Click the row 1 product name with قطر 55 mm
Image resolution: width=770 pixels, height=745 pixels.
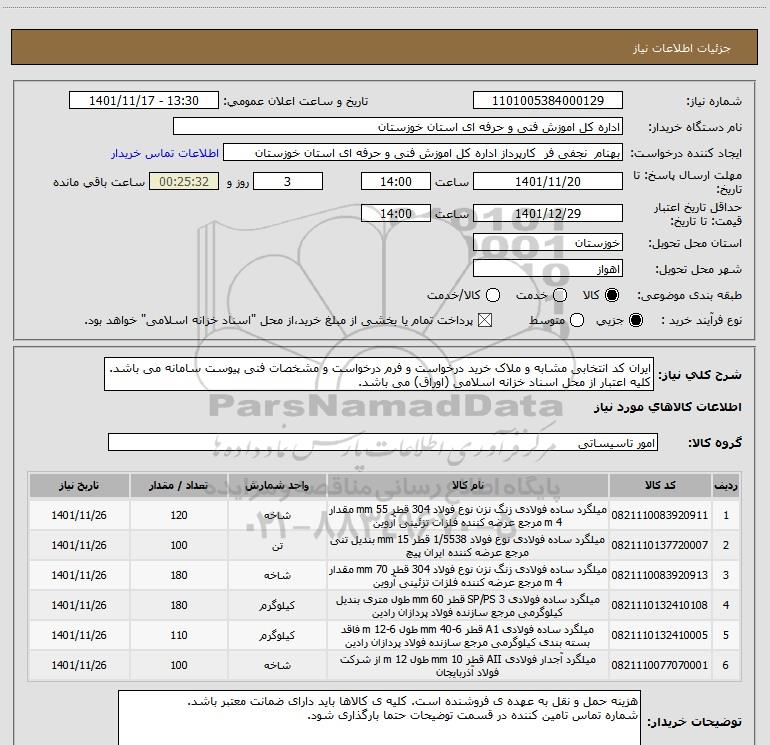pos(468,516)
